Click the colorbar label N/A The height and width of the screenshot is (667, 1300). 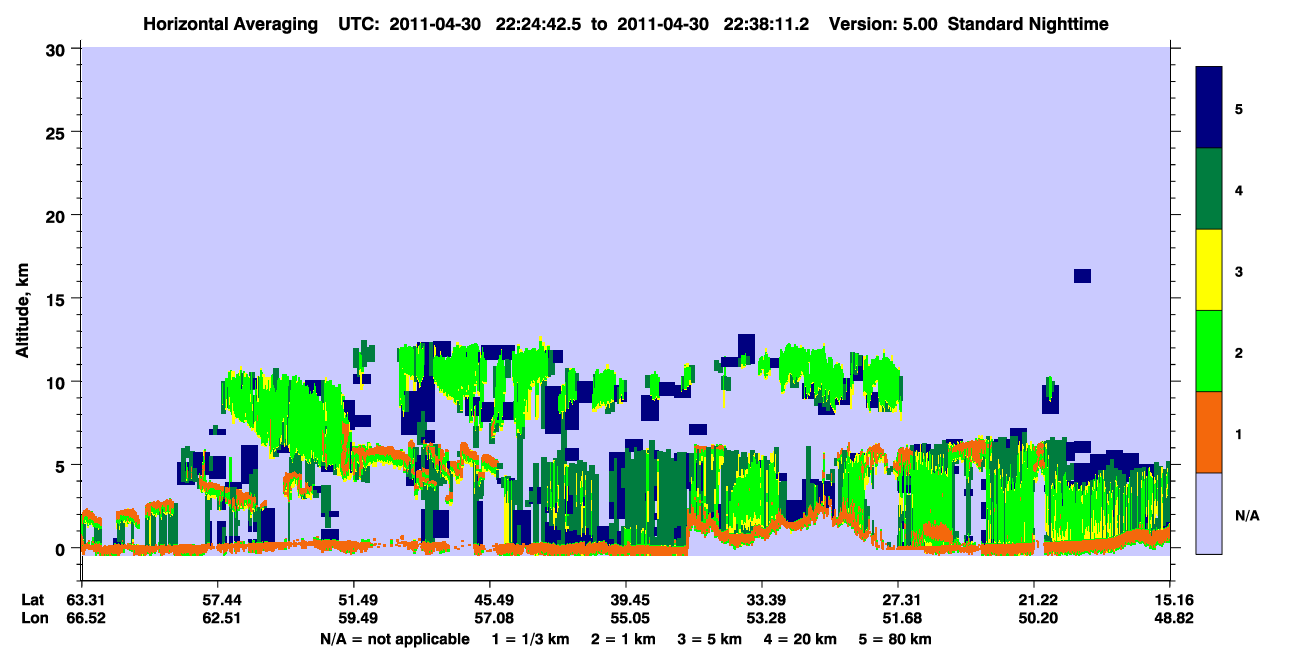pos(1247,515)
